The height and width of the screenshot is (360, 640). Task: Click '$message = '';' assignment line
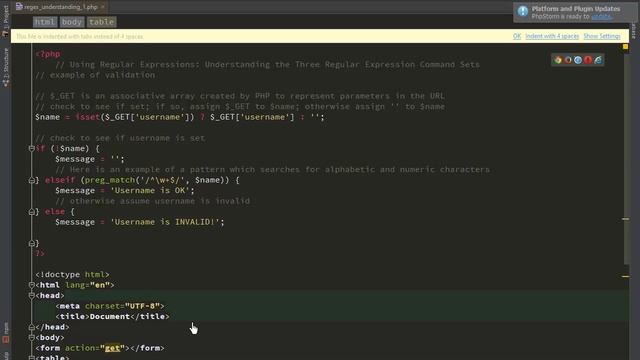coord(90,159)
